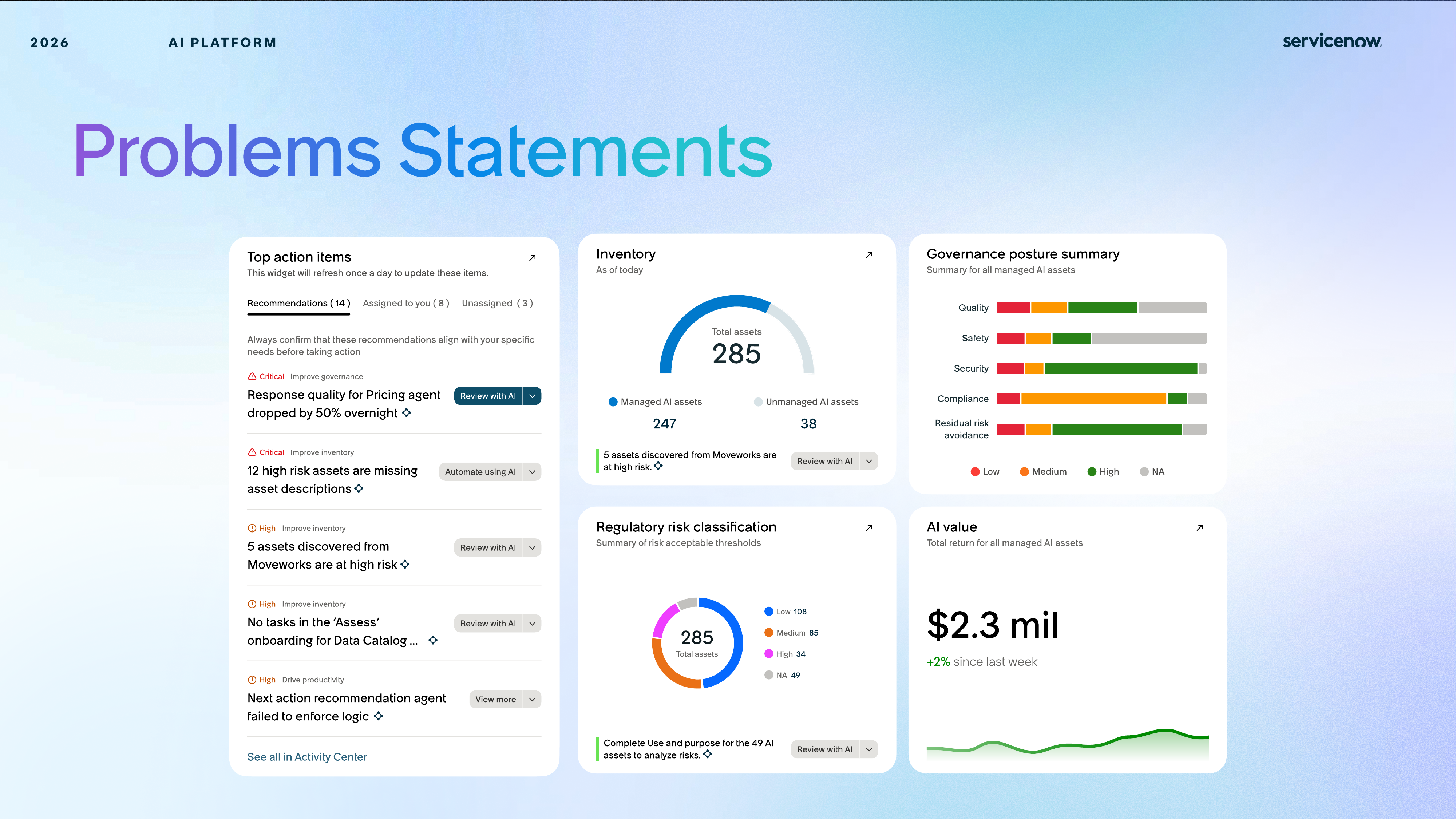This screenshot has width=1456, height=819.
Task: Click the AI sparkle icon after 'dropped by 50% overnight'
Action: coord(406,413)
